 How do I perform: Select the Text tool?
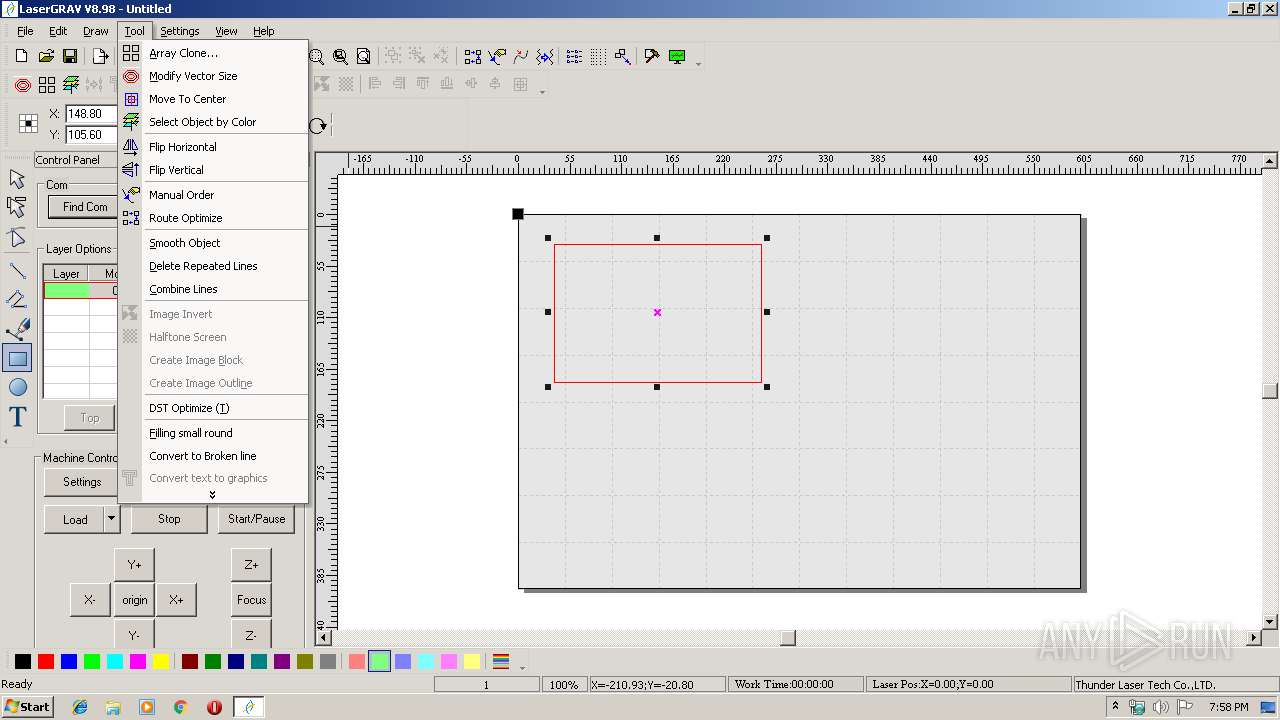coord(17,417)
